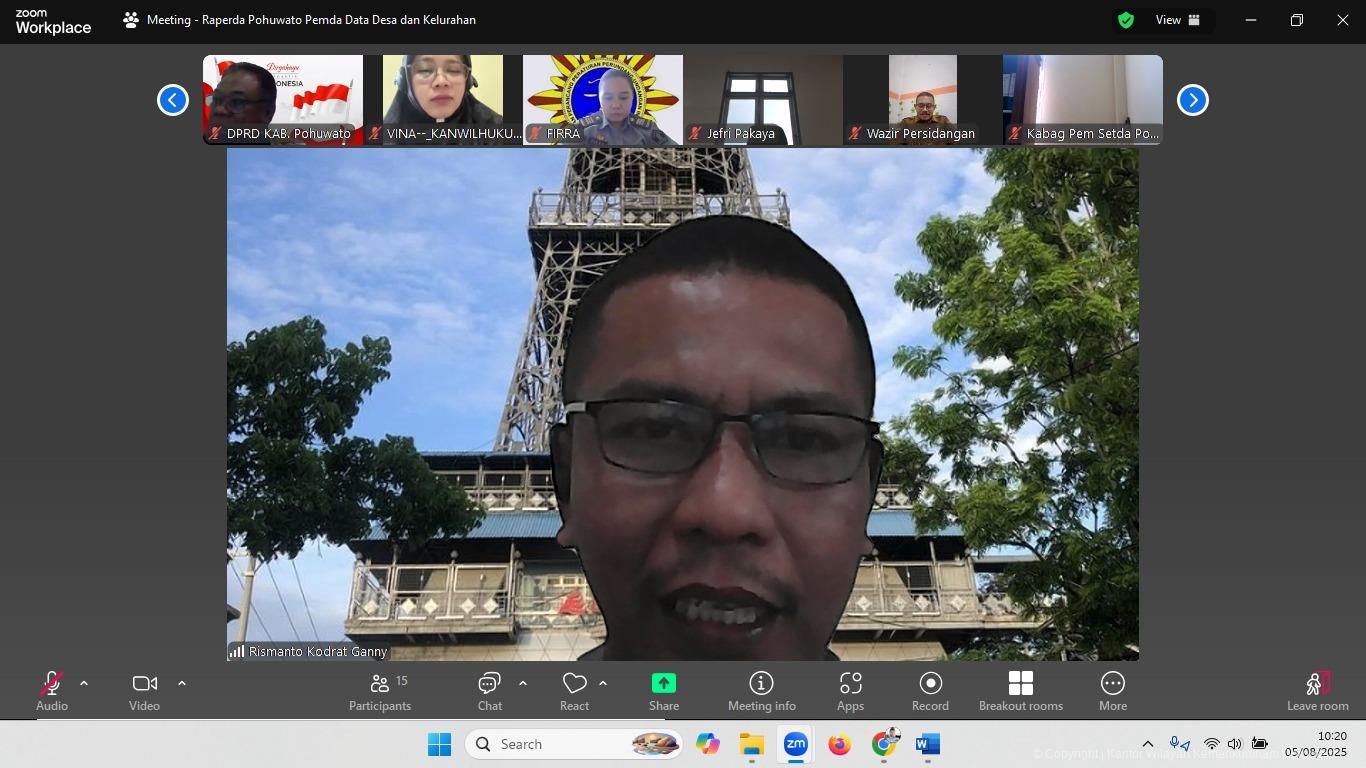Expand the chat options arrow
This screenshot has height=768, width=1366.
pyautogui.click(x=523, y=684)
